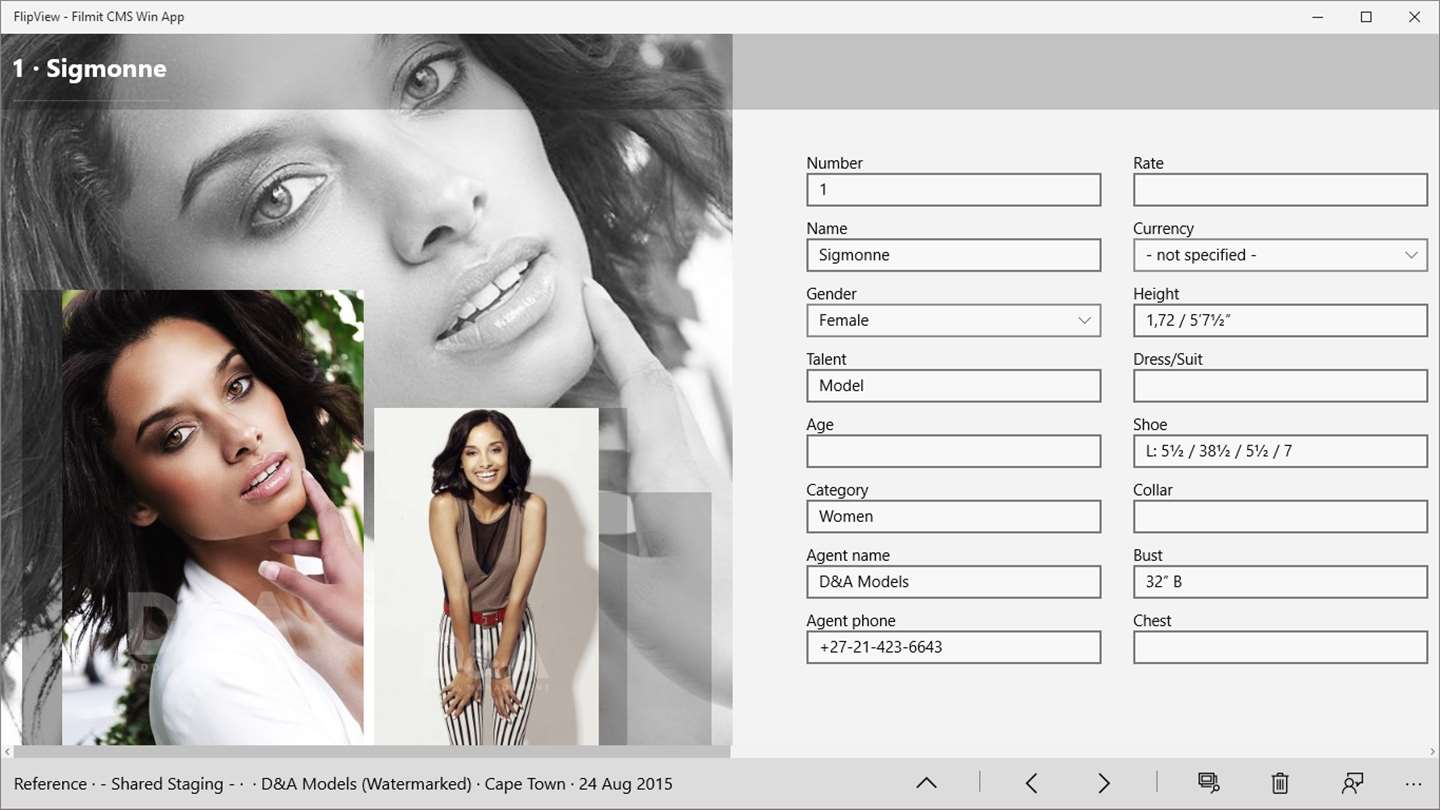The image size is (1440, 810).
Task: Click the Number input field
Action: [954, 190]
